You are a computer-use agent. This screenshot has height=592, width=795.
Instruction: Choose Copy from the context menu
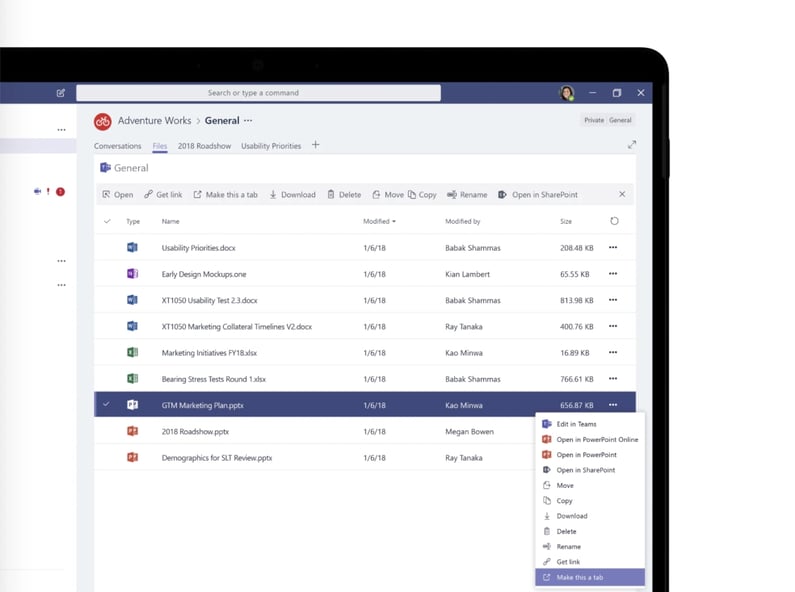pyautogui.click(x=590, y=501)
